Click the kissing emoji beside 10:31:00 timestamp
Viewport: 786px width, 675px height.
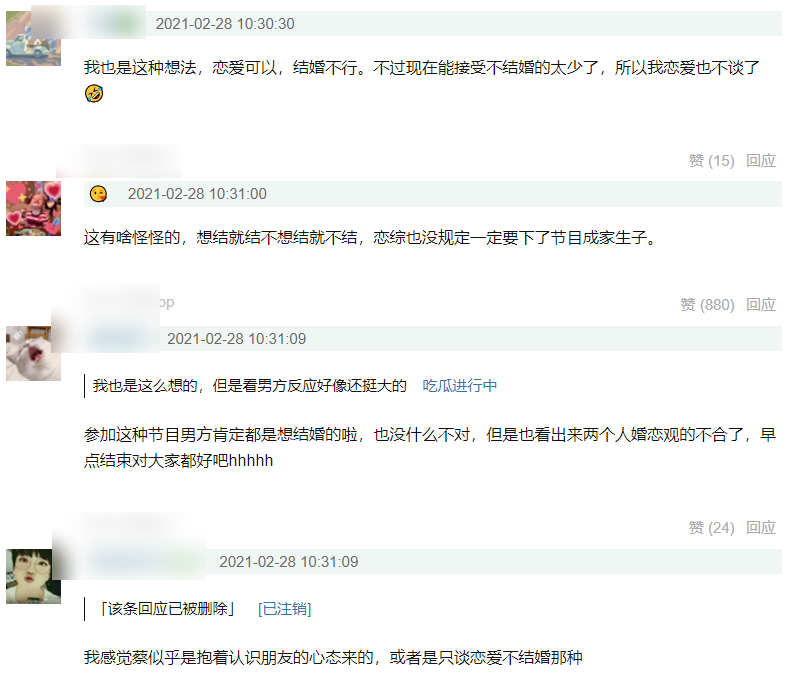tap(98, 193)
